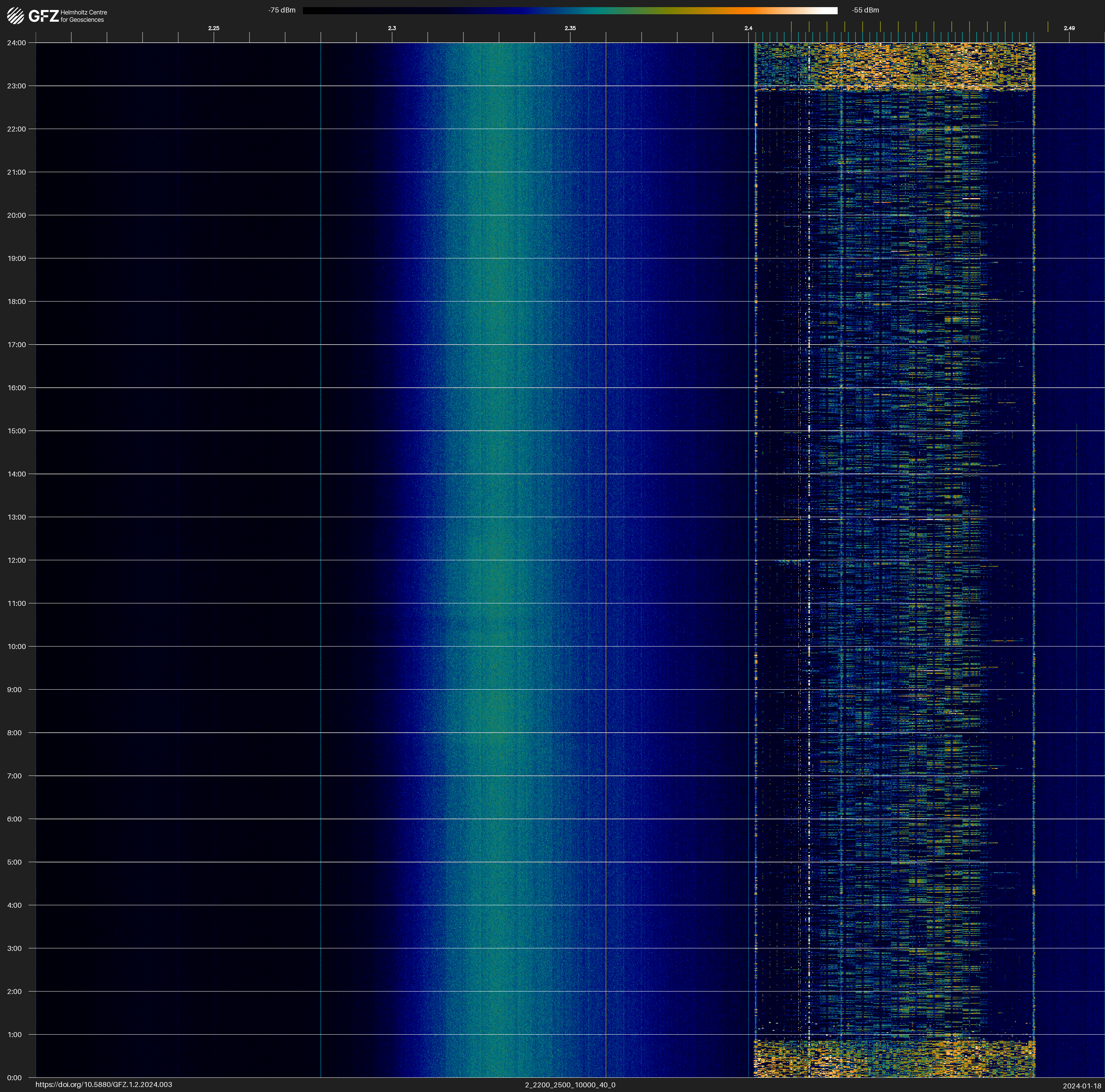Click the Helmholtz Centre for Geosciences text
Image resolution: width=1105 pixels, height=1092 pixels.
pyautogui.click(x=83, y=16)
